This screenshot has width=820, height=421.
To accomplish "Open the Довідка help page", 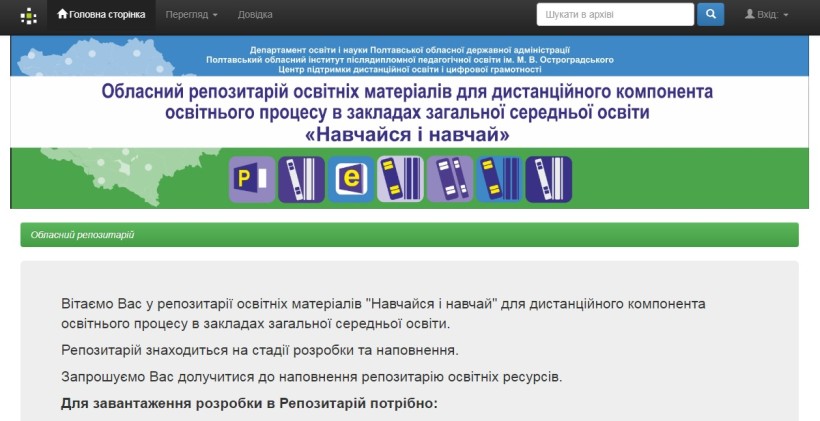I will tap(255, 15).
